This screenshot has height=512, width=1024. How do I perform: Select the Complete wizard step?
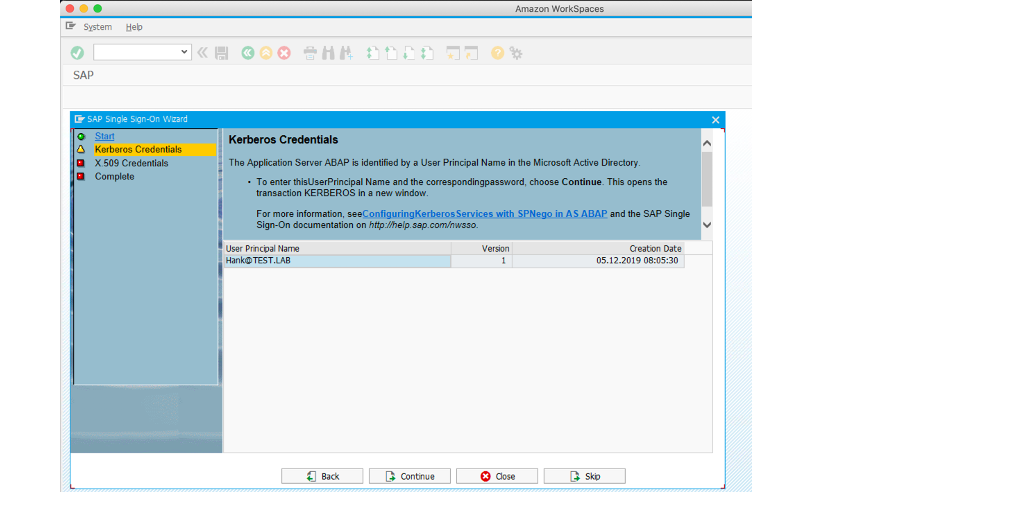click(114, 176)
